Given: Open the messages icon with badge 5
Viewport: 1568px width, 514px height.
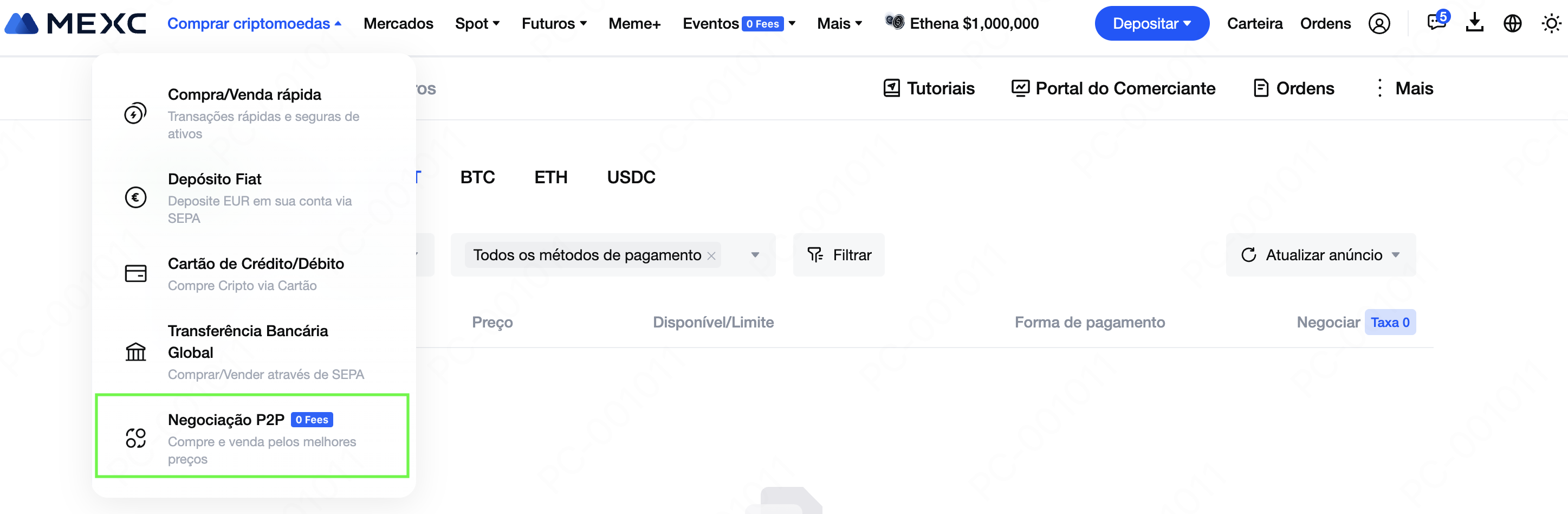Looking at the screenshot, I should (x=1436, y=23).
